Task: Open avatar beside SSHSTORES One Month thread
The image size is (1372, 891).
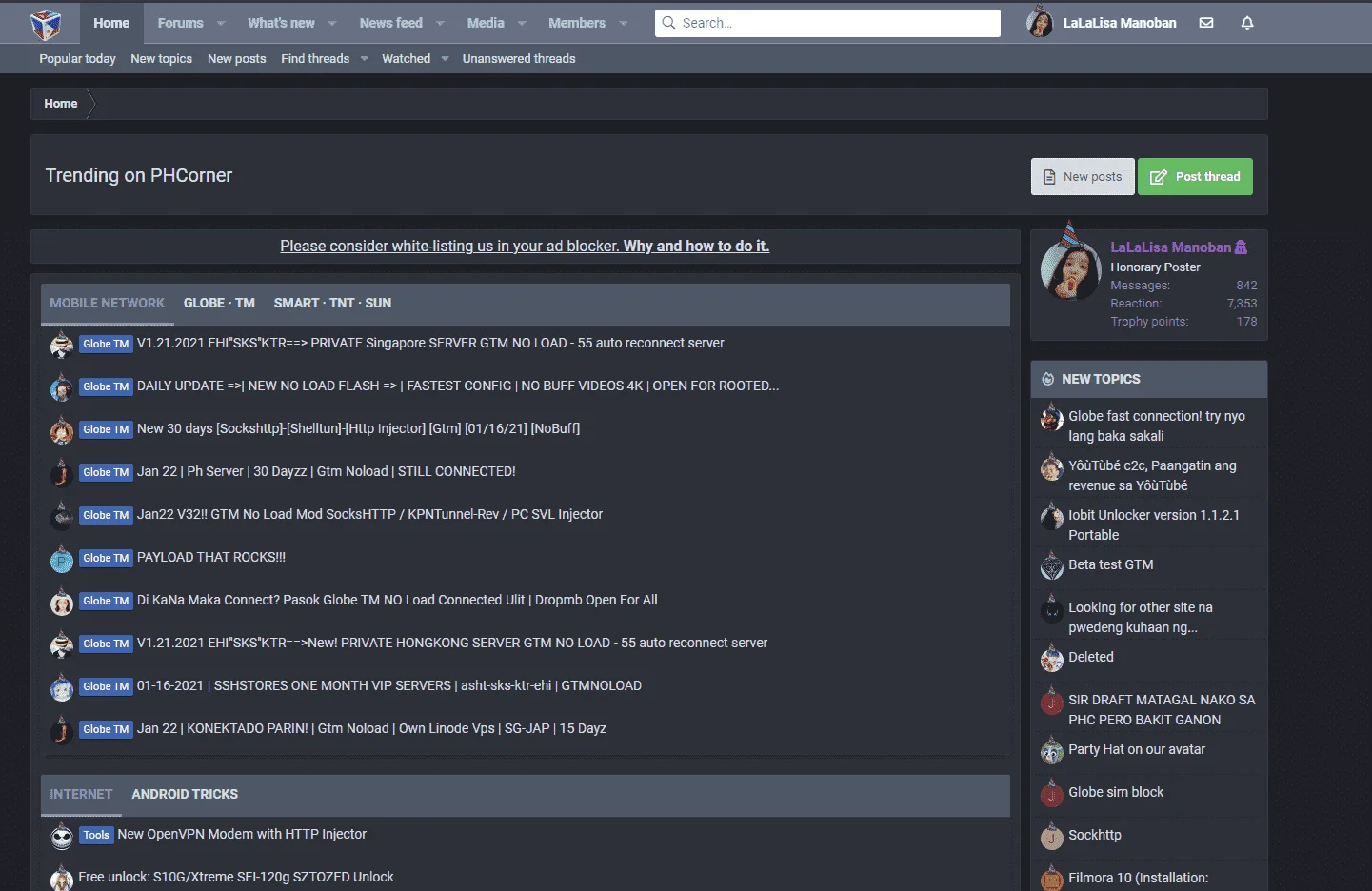Action: [62, 687]
